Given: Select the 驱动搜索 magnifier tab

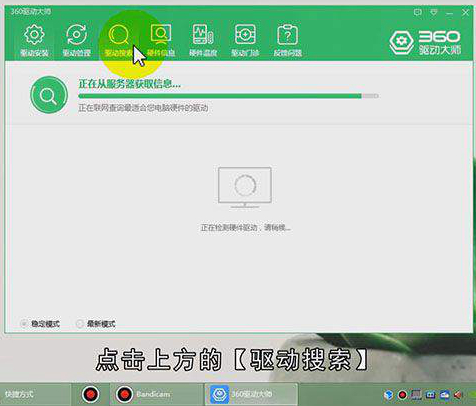Looking at the screenshot, I should click(x=118, y=40).
